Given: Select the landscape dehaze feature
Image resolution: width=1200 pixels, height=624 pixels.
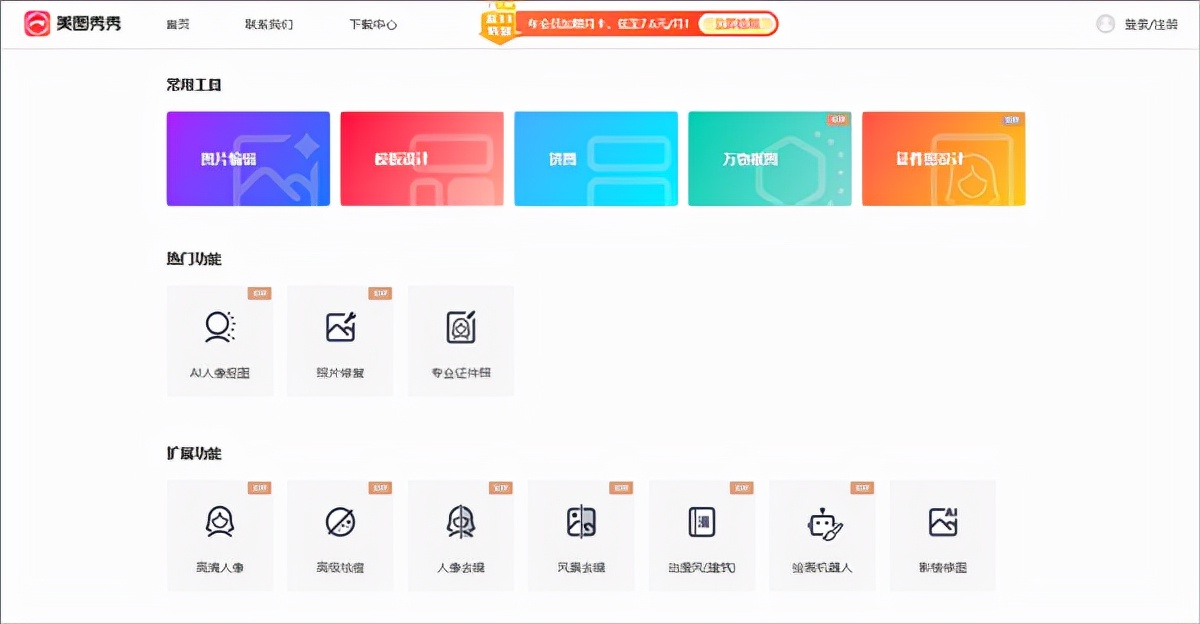Looking at the screenshot, I should tap(581, 534).
